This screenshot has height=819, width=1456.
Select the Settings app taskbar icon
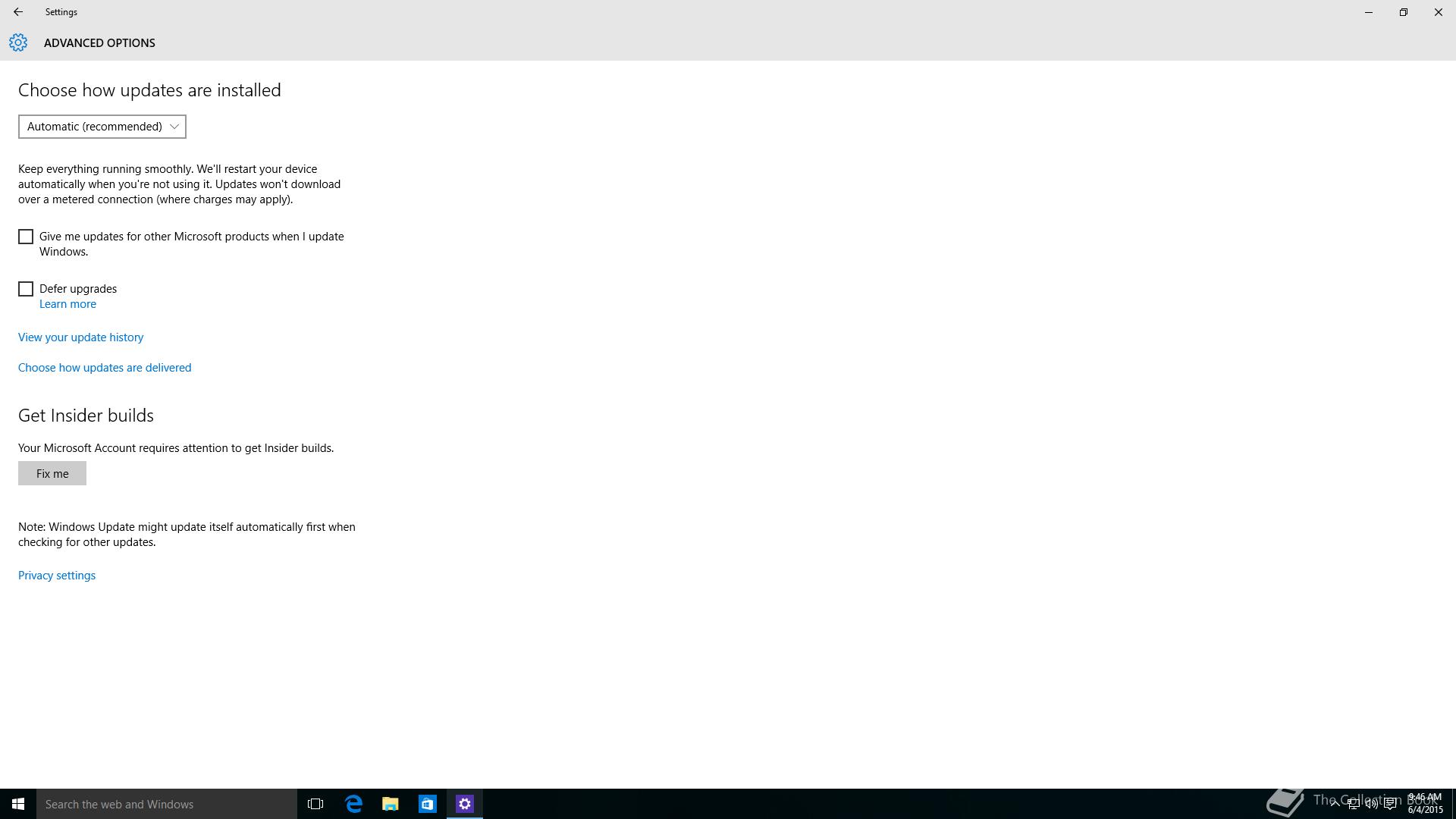(465, 804)
